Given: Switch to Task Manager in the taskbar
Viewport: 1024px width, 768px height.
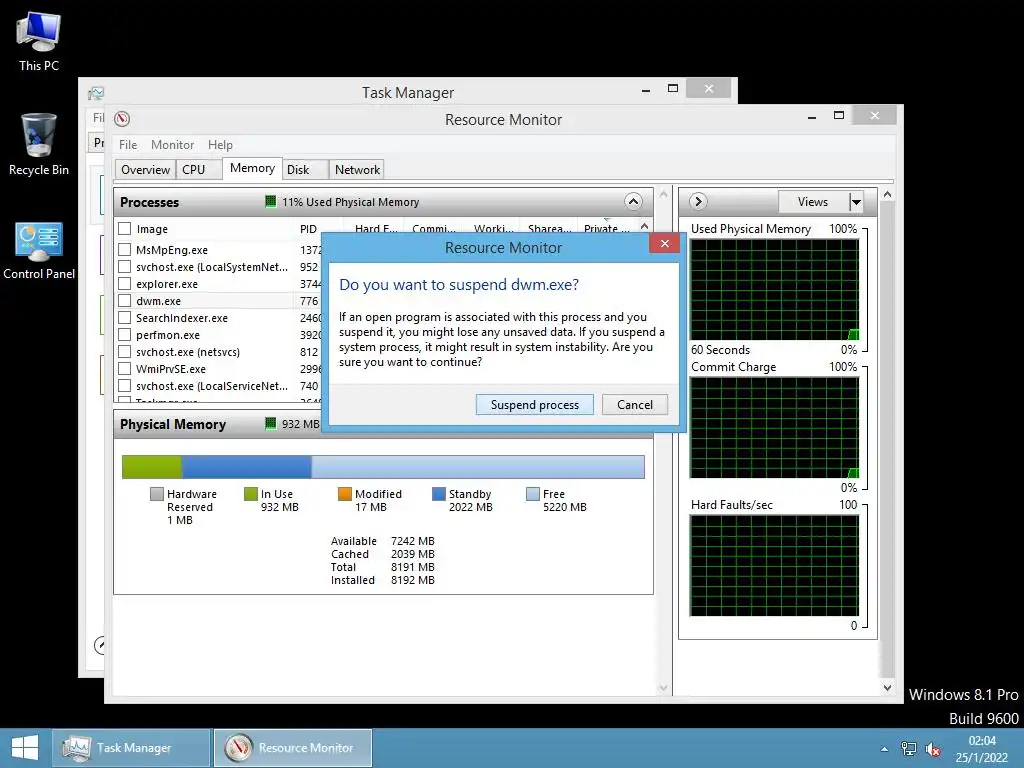Looking at the screenshot, I should click(131, 748).
